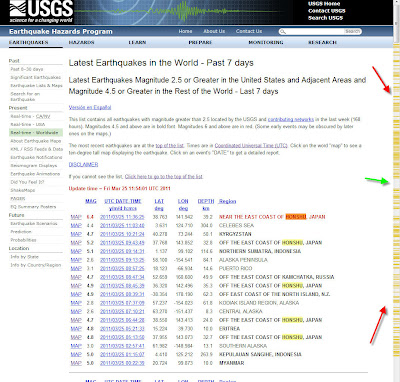Click the USGS logo

coord(41,12)
